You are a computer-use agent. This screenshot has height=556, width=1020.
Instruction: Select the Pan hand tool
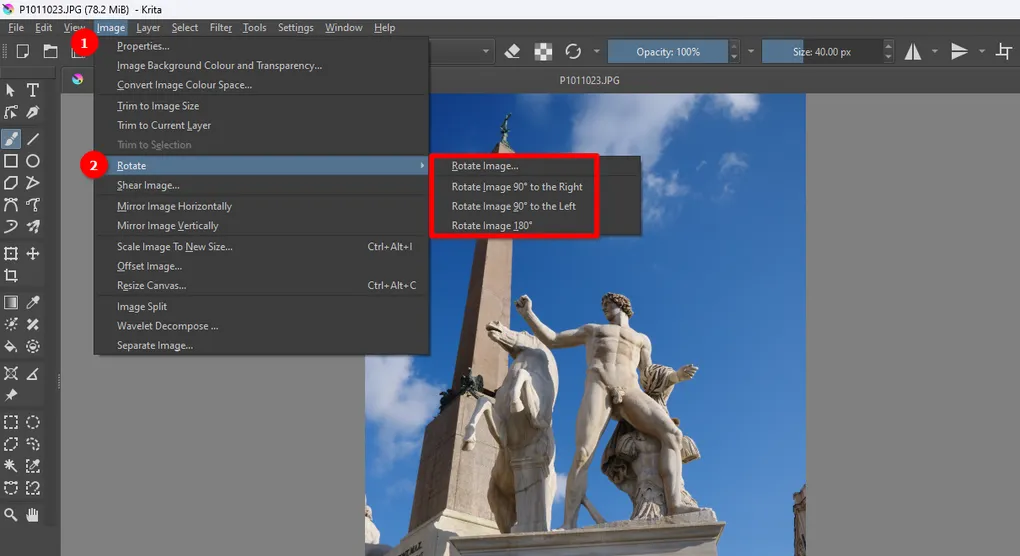pos(33,514)
